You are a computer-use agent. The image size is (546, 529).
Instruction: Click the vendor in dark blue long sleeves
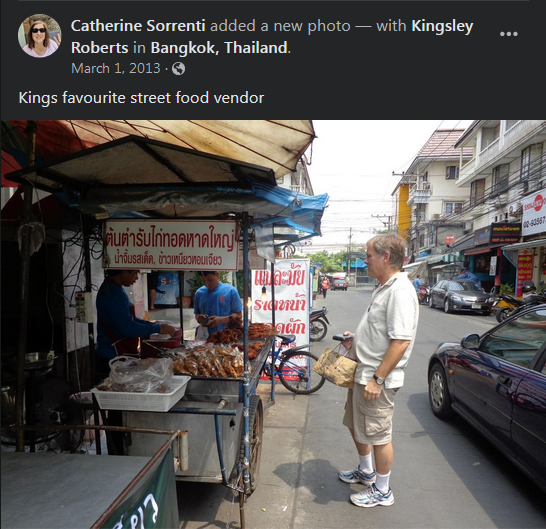coord(129,320)
